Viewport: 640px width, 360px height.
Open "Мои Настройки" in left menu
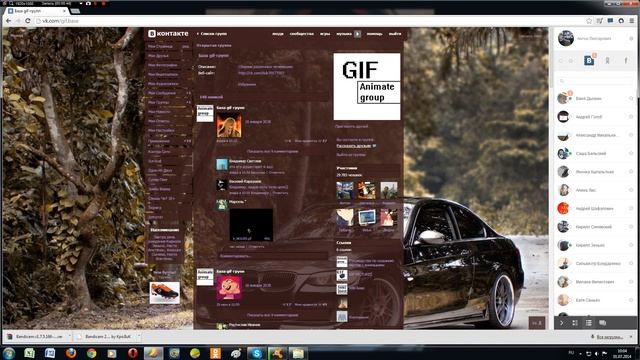(161, 131)
